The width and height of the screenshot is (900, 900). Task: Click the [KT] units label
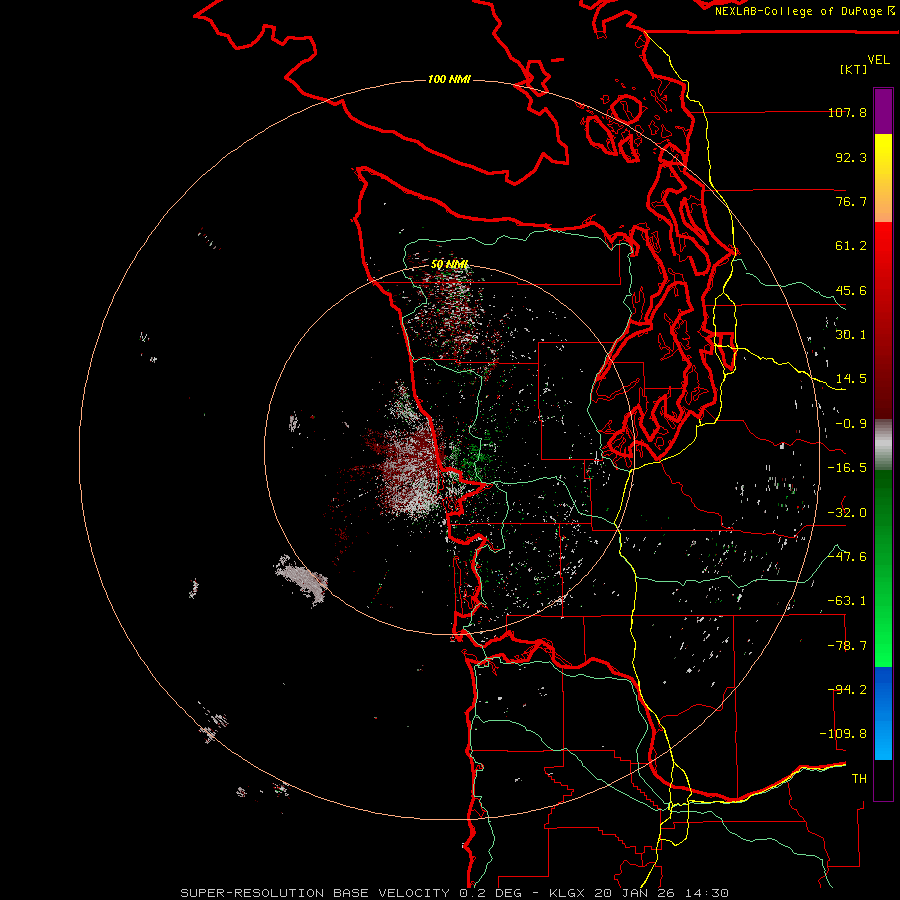coord(853,69)
